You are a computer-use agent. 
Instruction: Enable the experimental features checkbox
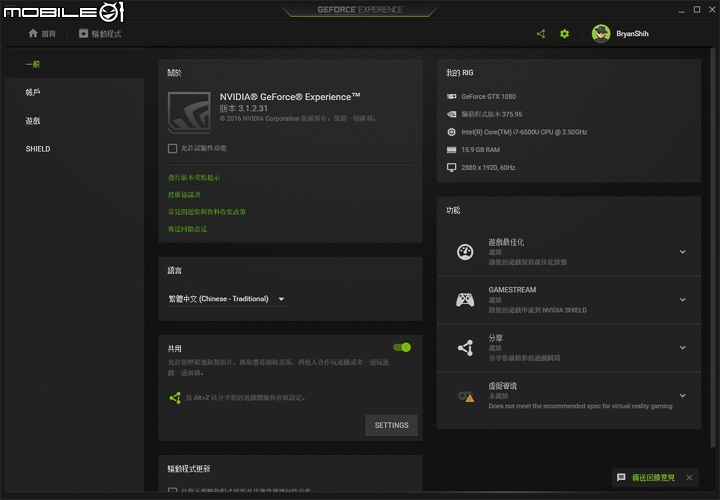[x=172, y=148]
